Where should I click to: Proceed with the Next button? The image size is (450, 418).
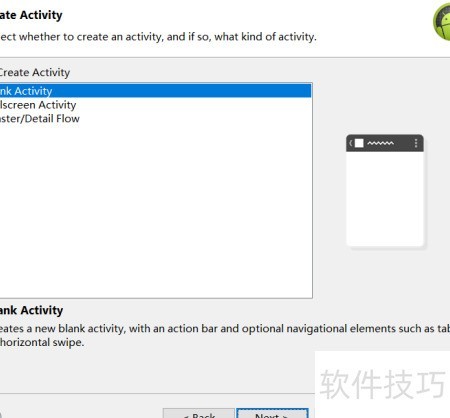(x=272, y=413)
